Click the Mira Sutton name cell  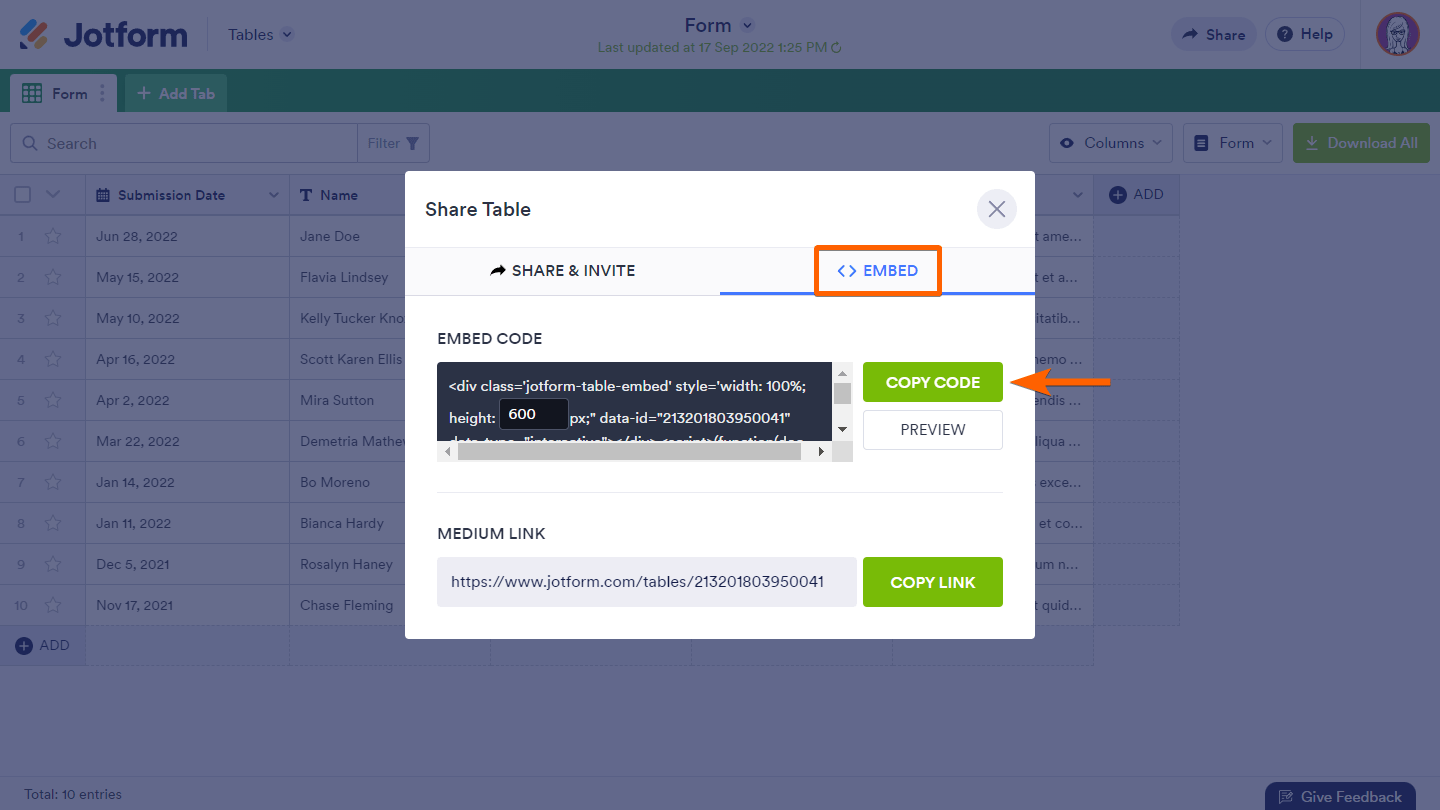coord(348,400)
